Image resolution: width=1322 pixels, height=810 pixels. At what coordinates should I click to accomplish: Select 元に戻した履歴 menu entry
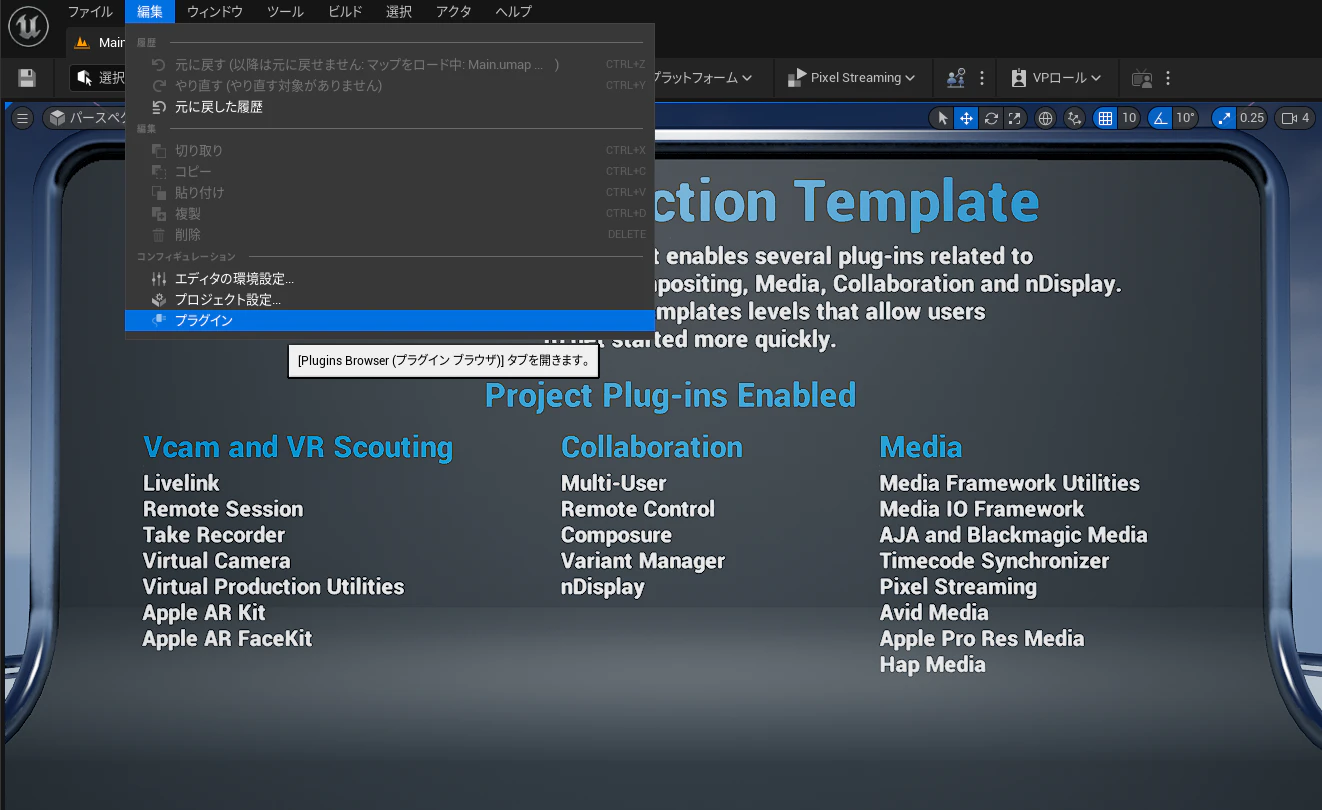(x=390, y=107)
